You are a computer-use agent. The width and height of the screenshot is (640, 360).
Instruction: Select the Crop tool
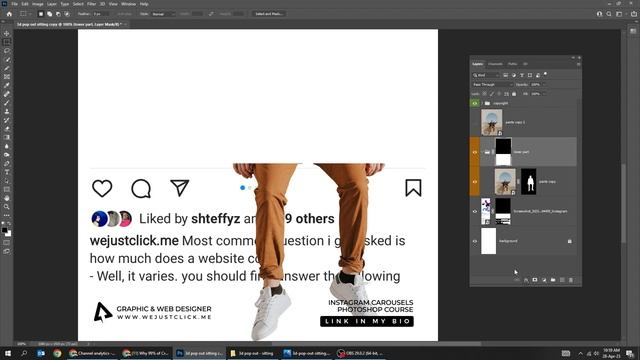(x=7, y=68)
